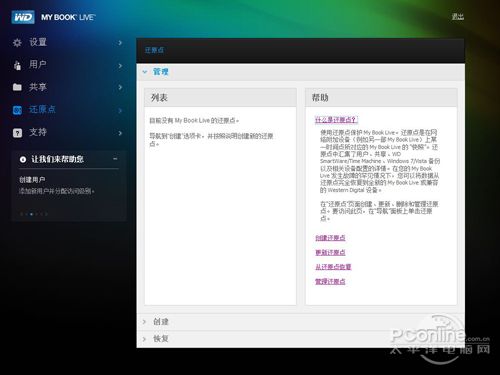Click the question mark icon beside 支持
The image size is (500, 375).
(x=17, y=133)
